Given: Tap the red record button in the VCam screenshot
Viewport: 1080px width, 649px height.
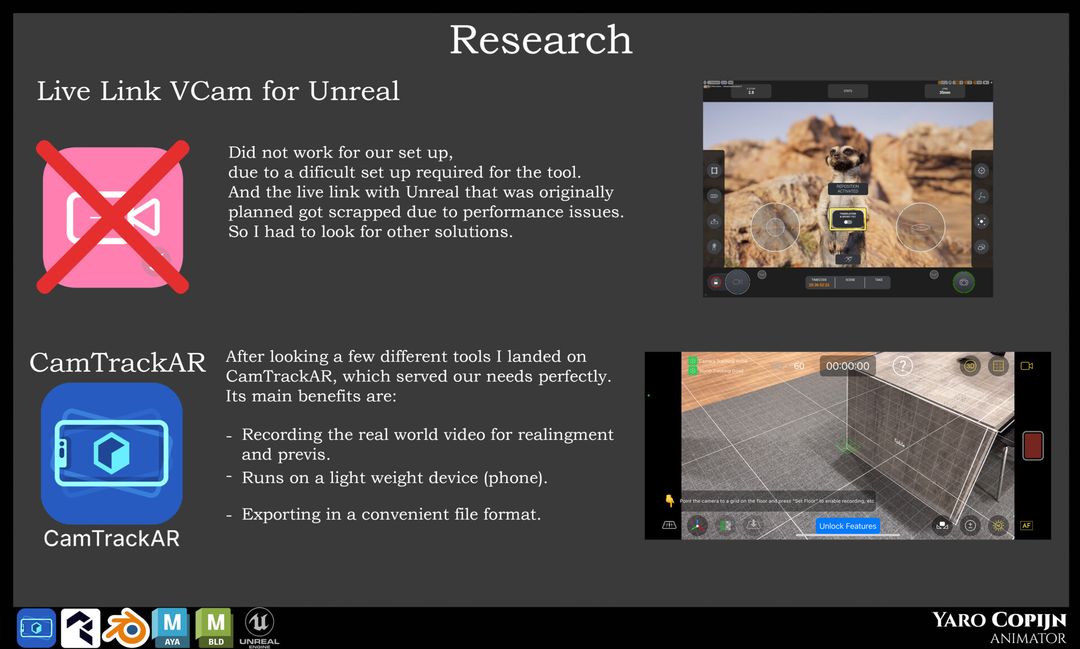Looking at the screenshot, I should (716, 282).
